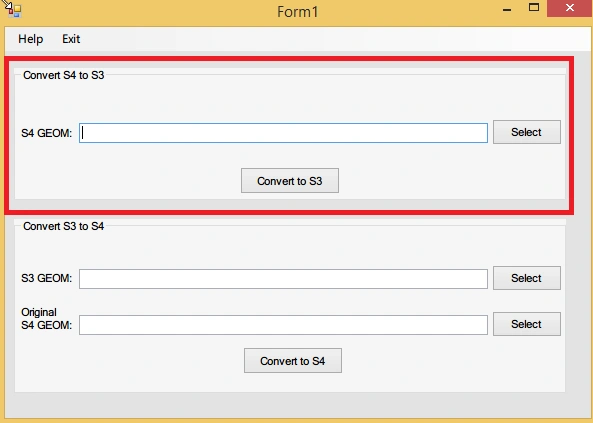Click Select button beside S3 GEOM field
The height and width of the screenshot is (423, 593).
[527, 278]
